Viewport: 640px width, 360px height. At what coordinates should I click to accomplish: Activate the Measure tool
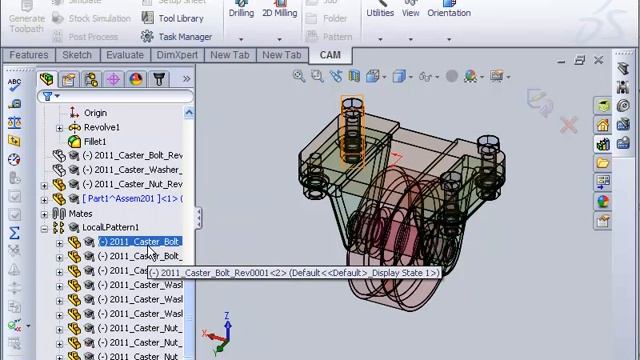coord(14,104)
